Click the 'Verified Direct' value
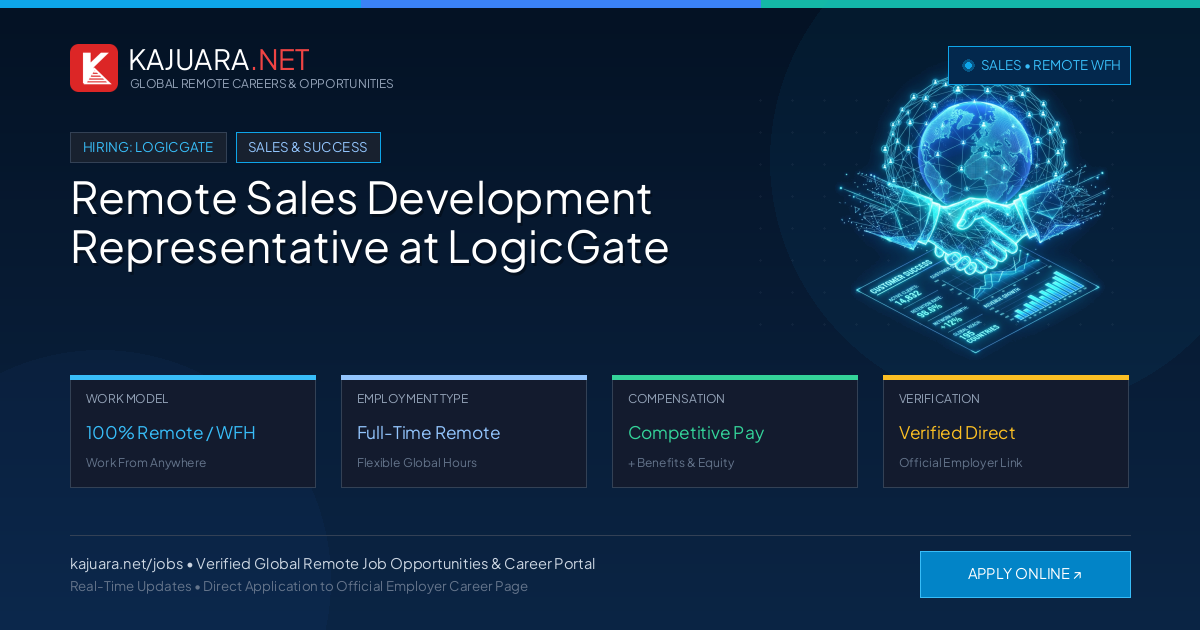1200x630 pixels. click(x=957, y=433)
